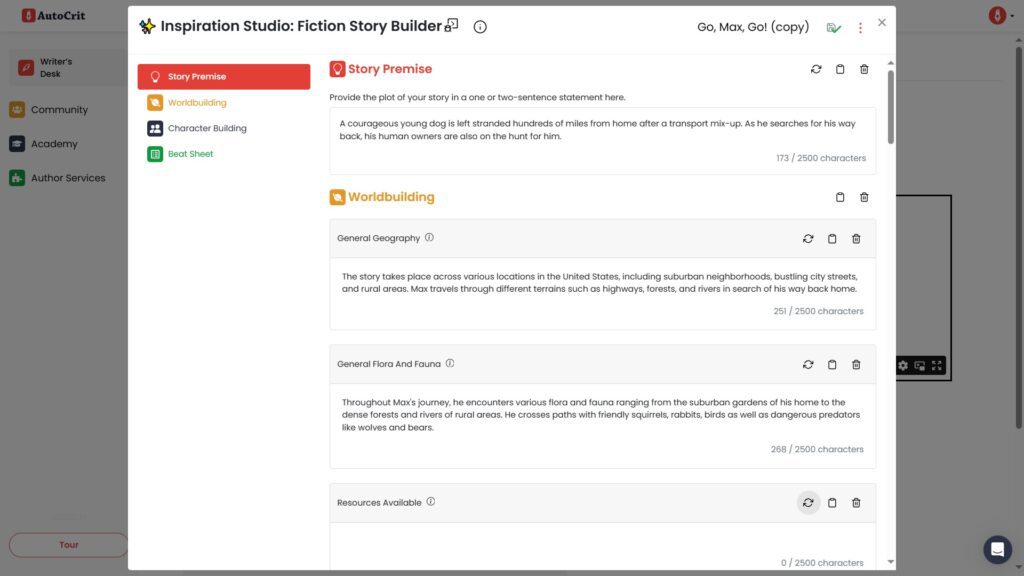Delete the Story Premise section
Screen dimensions: 1024x576
pyautogui.click(x=864, y=69)
